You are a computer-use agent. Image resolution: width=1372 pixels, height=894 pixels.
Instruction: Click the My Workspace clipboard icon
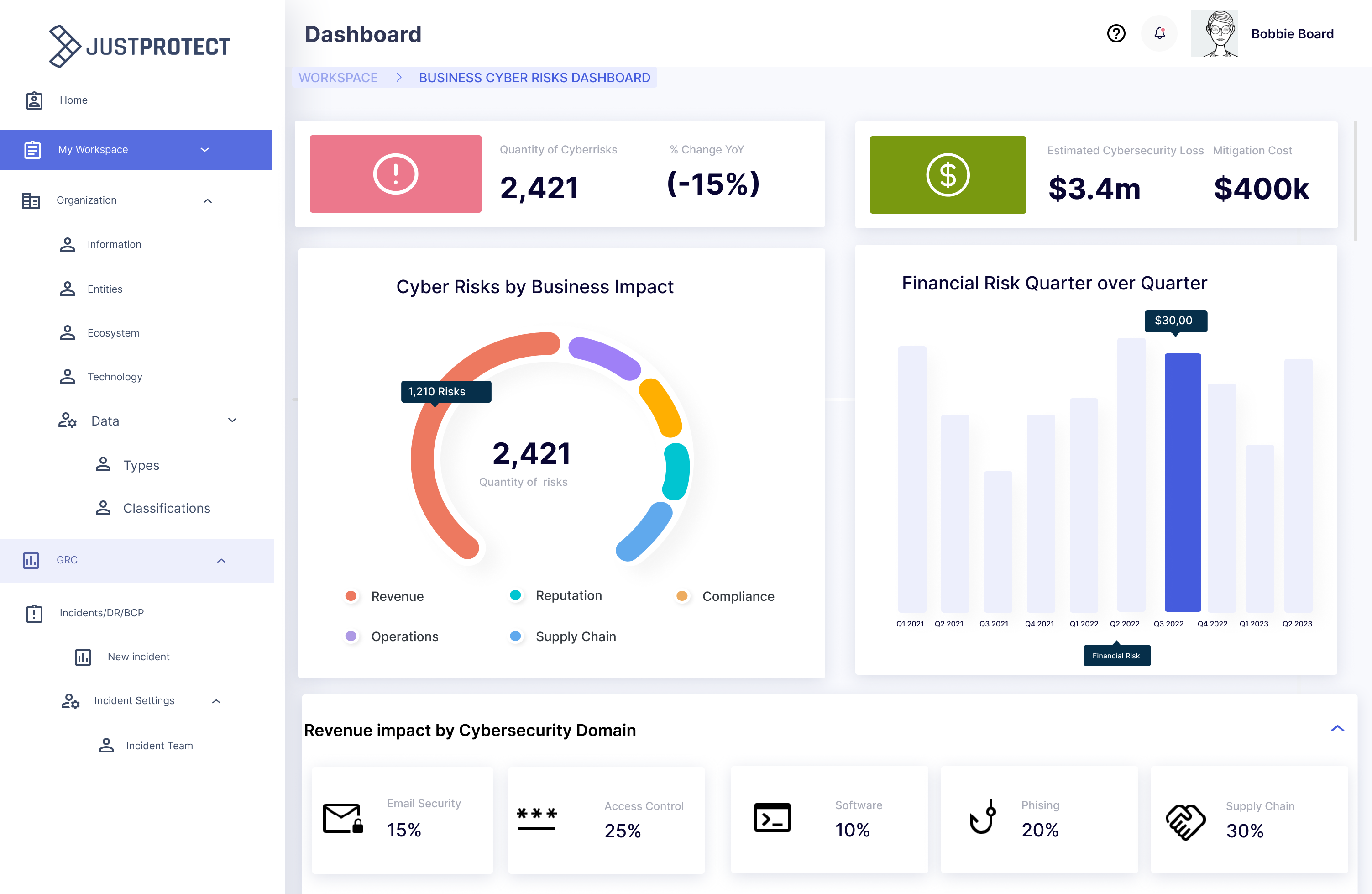coord(32,150)
